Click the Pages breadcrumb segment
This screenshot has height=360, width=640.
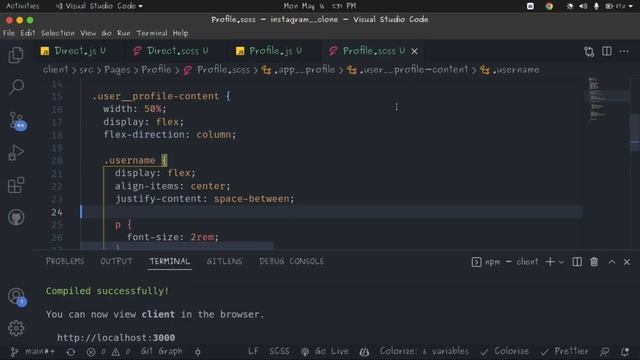click(117, 70)
